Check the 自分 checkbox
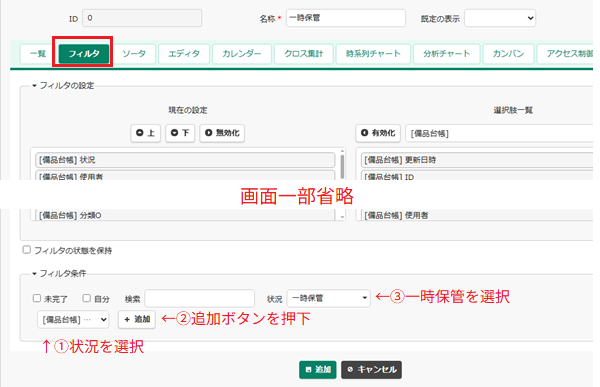The image size is (600, 387). [x=87, y=298]
